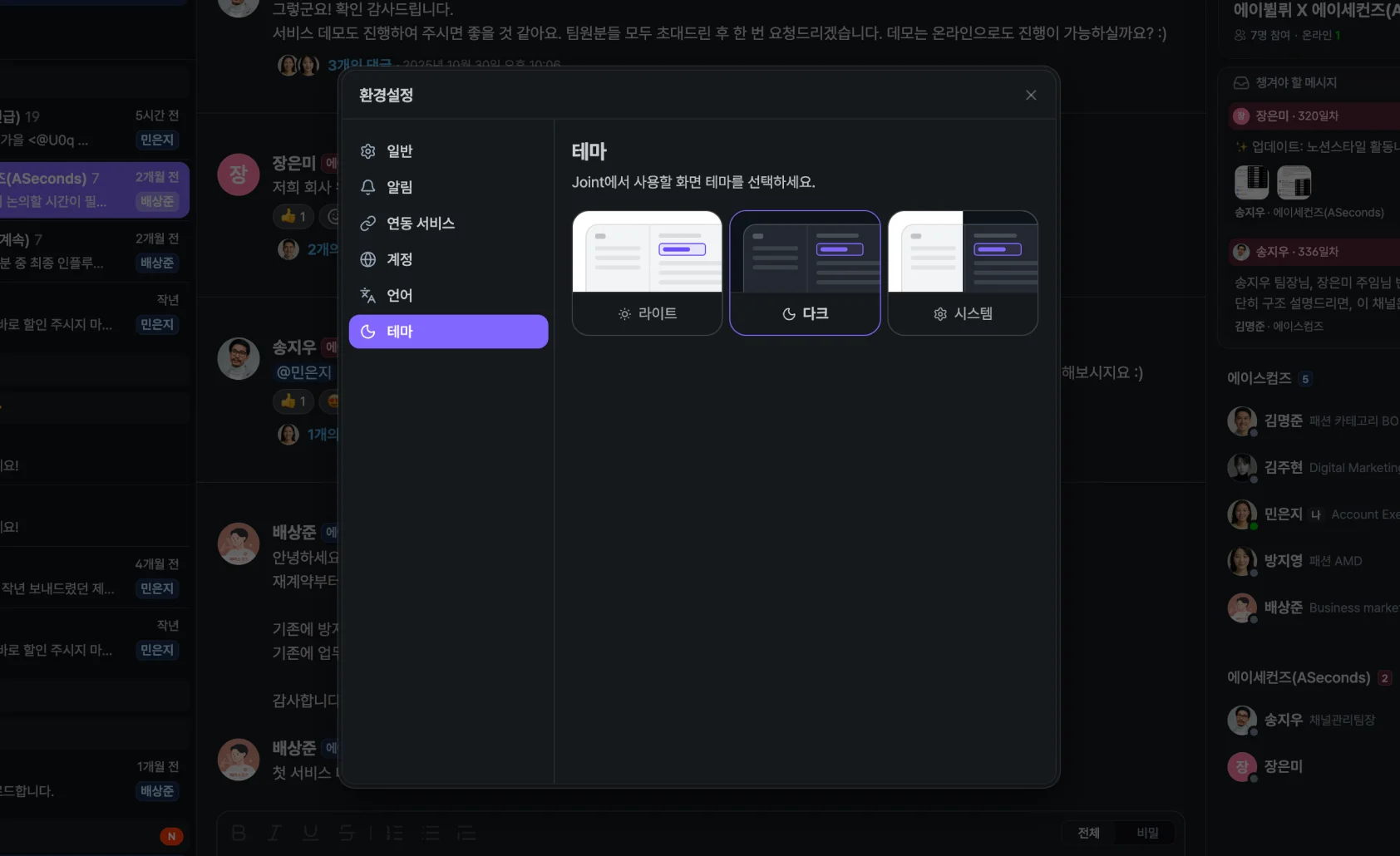Open the conversation dated 5시간 전
Viewport: 1400px width, 856px height.
93,128
